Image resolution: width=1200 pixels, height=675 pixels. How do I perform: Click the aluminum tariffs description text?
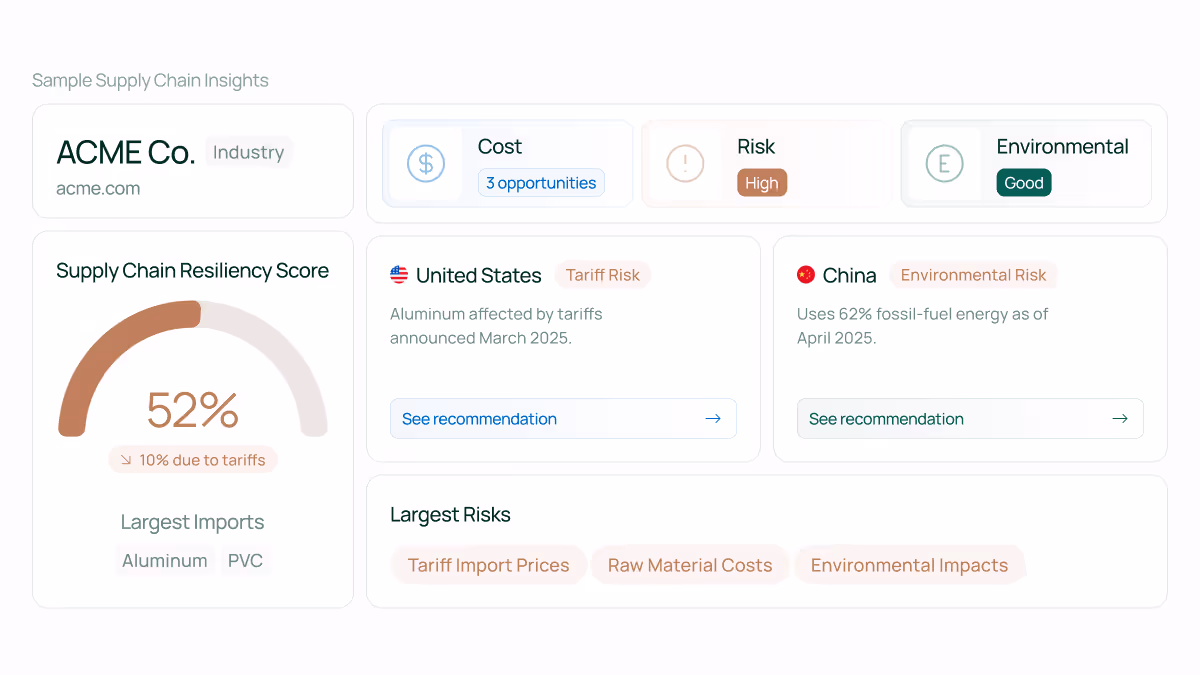496,326
